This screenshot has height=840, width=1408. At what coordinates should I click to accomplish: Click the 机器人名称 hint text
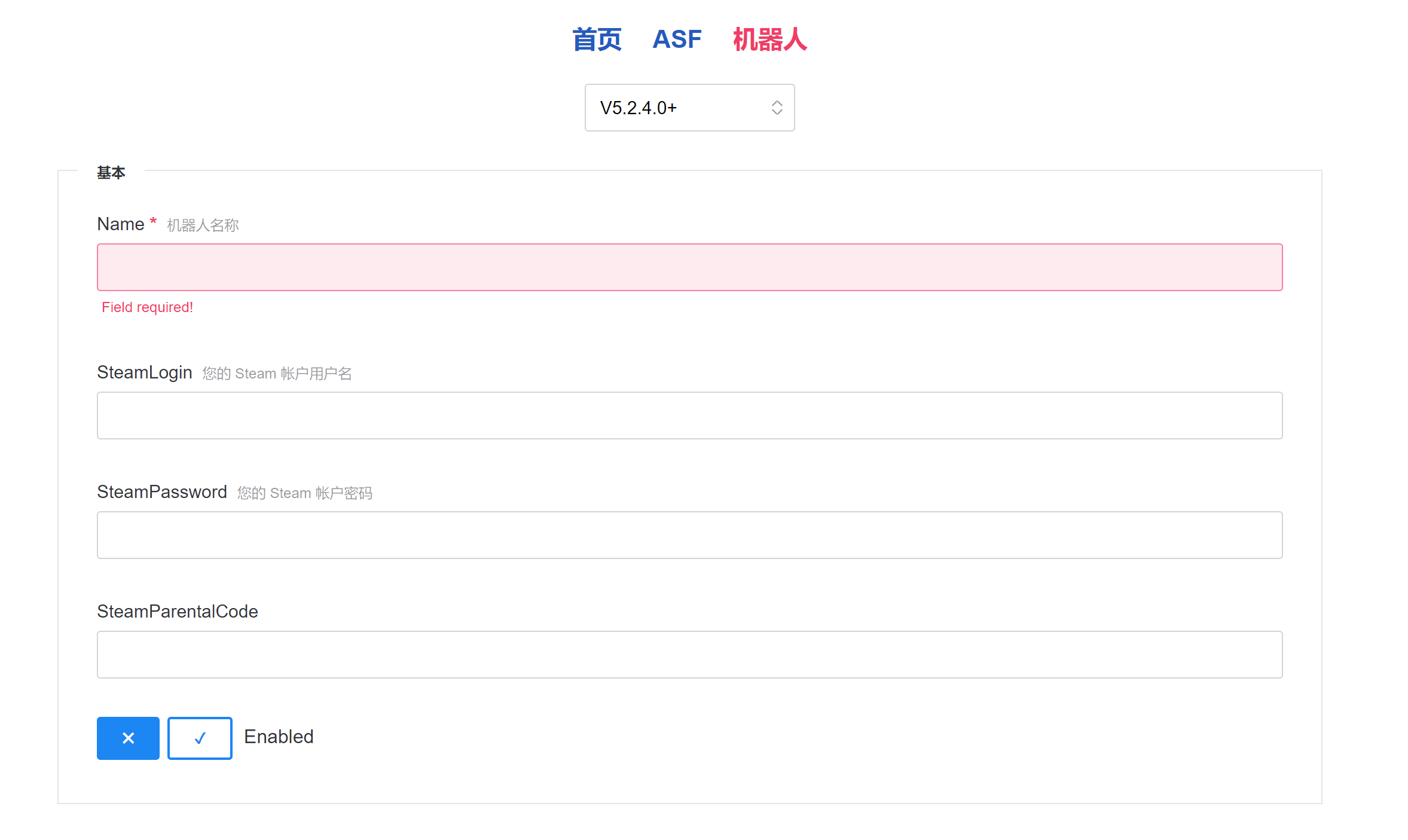coord(203,225)
